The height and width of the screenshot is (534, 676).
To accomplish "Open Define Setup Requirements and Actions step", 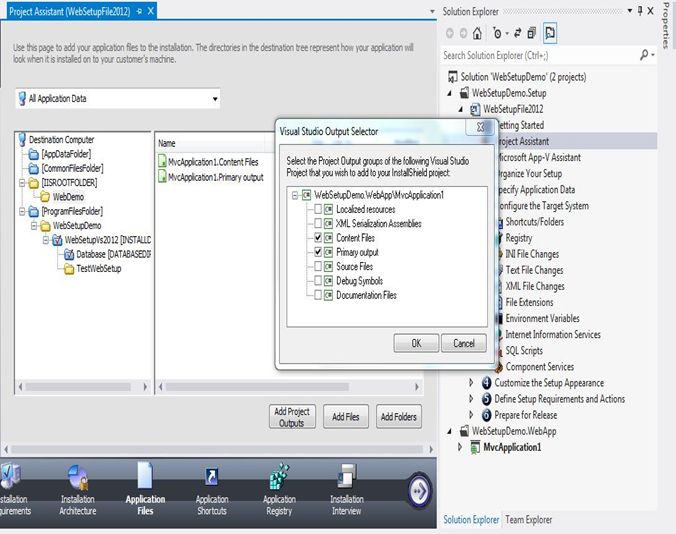I will (x=559, y=399).
